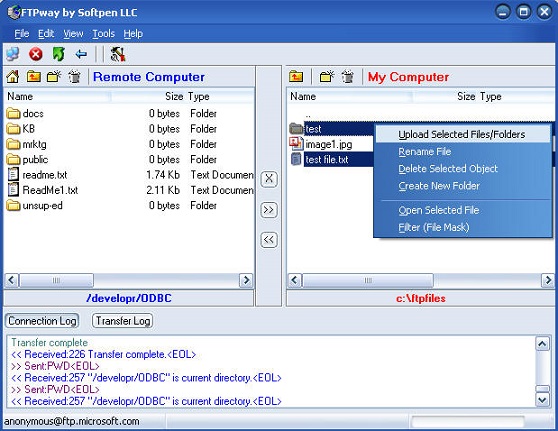This screenshot has height=431, width=558.
Task: Choose Open Selected File
Action: (x=463, y=210)
